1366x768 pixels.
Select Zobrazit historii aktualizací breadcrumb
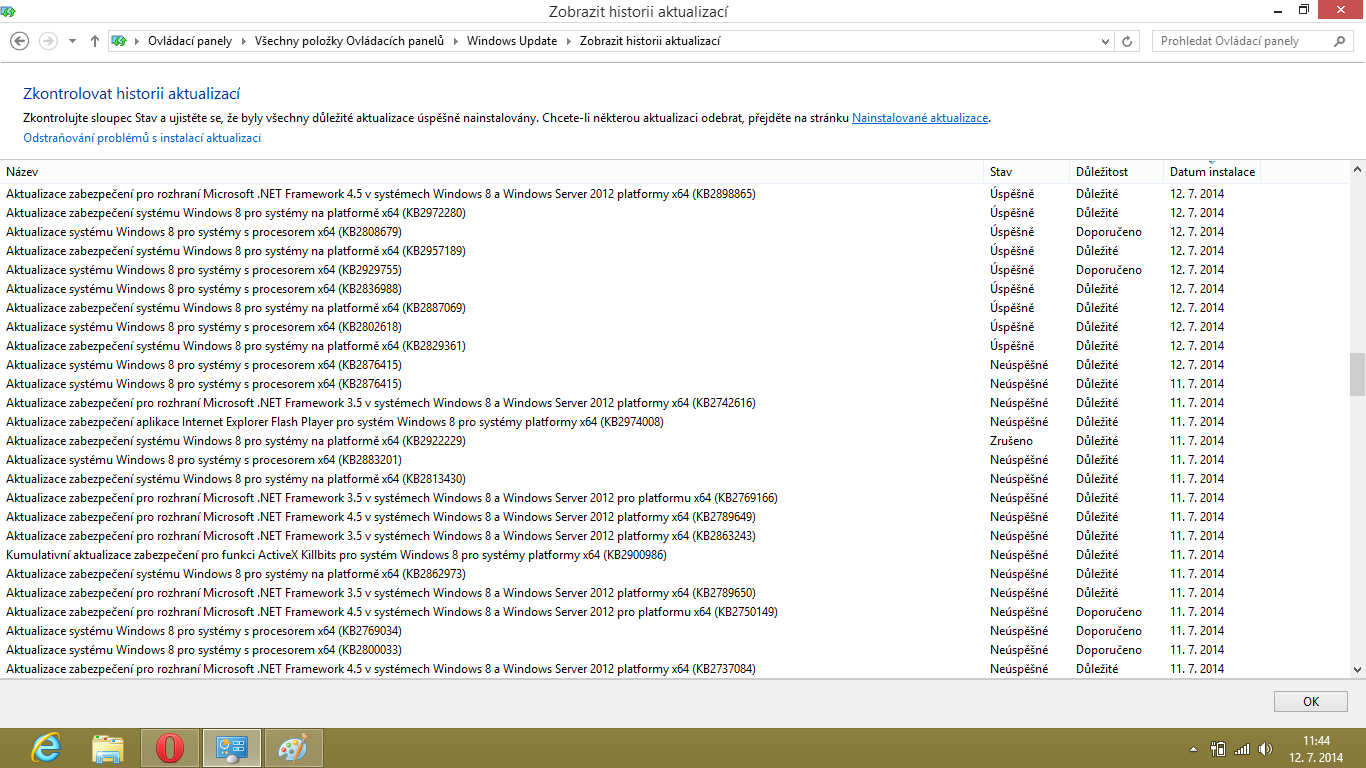pyautogui.click(x=650, y=42)
